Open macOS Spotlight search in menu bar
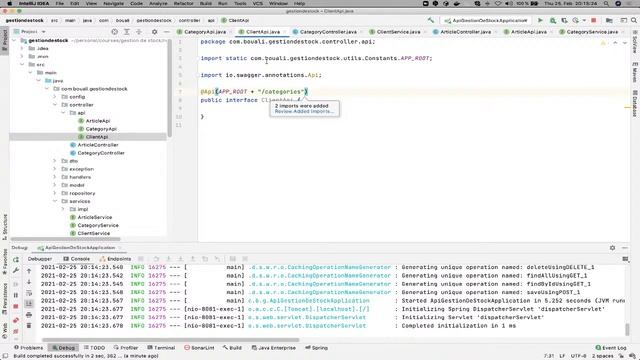 pos(606,3)
